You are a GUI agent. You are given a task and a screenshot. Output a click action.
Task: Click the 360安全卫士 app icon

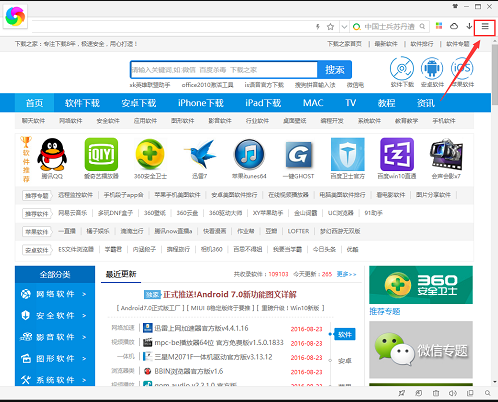[x=150, y=154]
